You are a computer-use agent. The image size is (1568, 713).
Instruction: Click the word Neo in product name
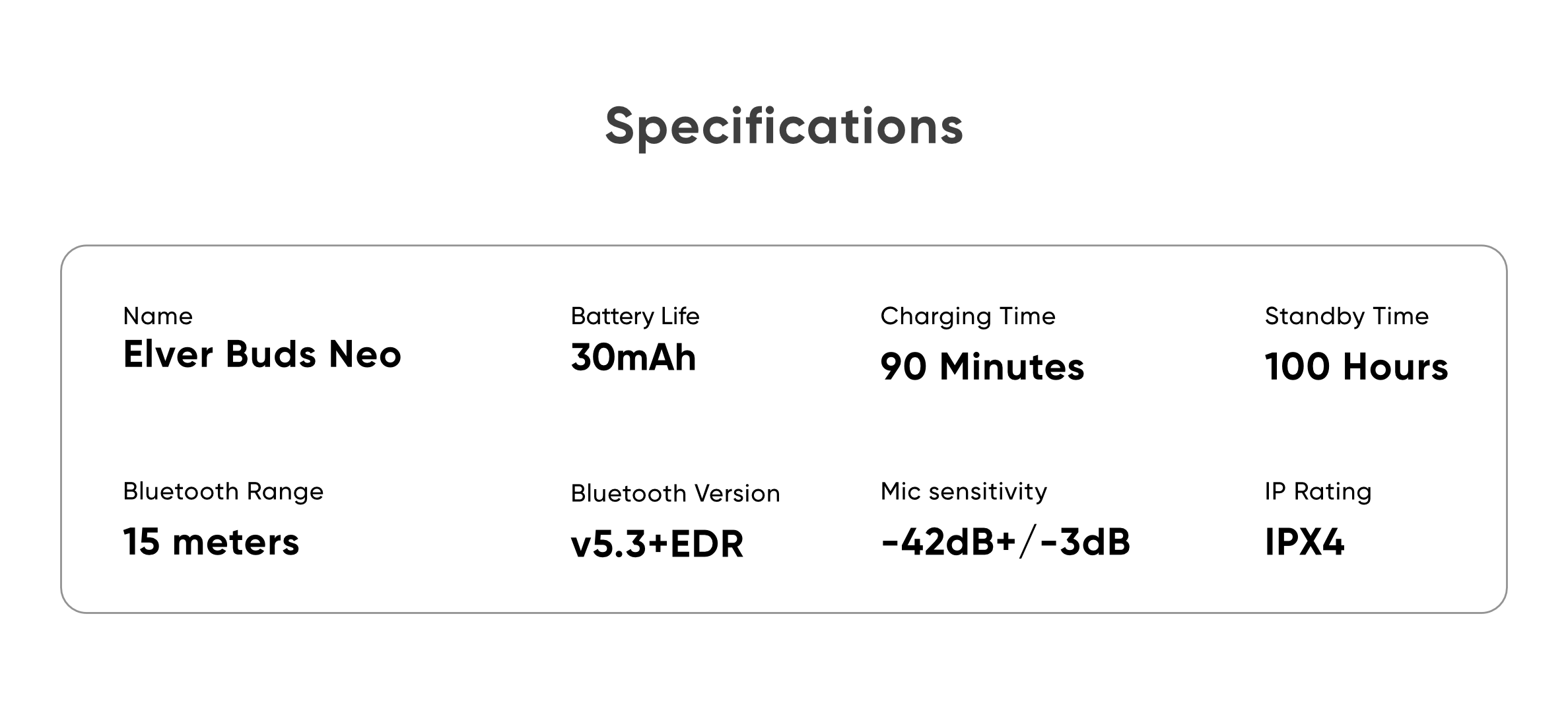[x=364, y=355]
